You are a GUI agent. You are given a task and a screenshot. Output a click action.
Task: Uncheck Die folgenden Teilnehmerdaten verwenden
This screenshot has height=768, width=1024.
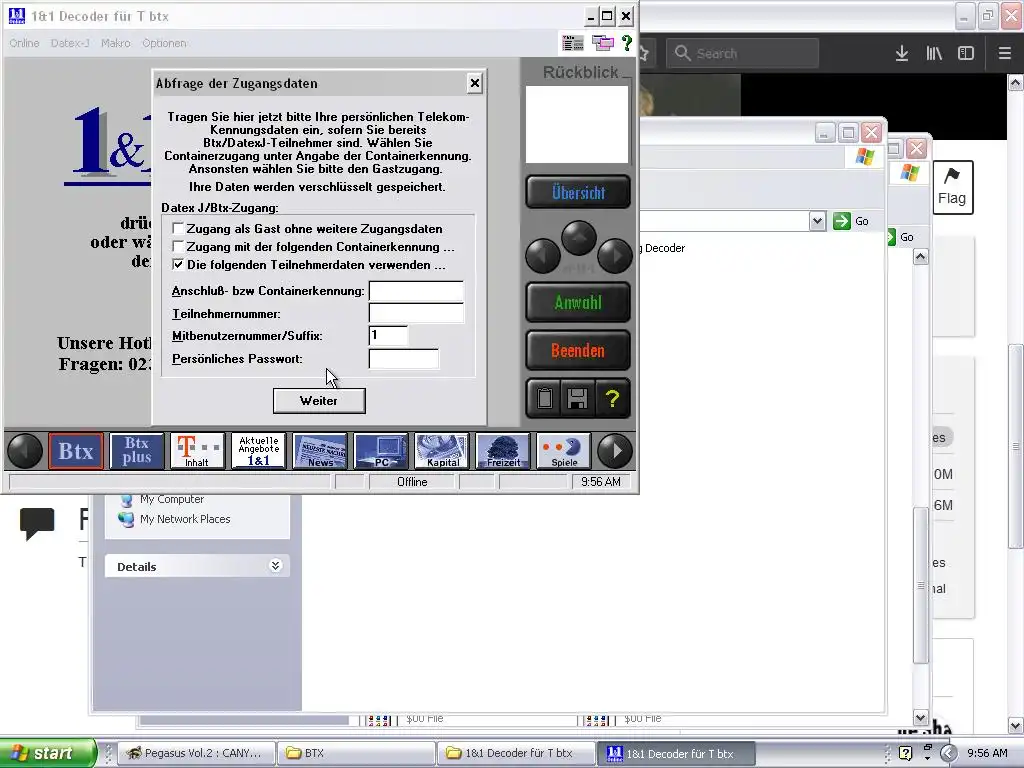(x=178, y=264)
